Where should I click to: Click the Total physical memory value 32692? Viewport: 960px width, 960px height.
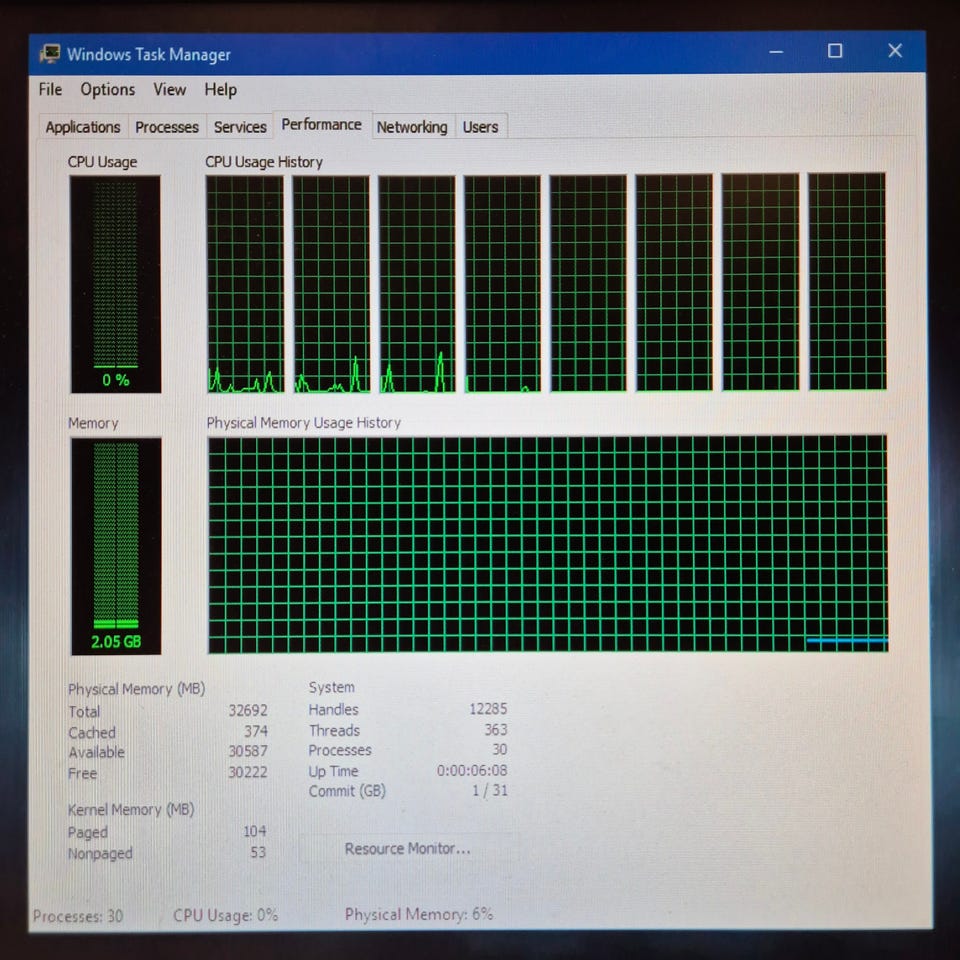click(x=248, y=710)
